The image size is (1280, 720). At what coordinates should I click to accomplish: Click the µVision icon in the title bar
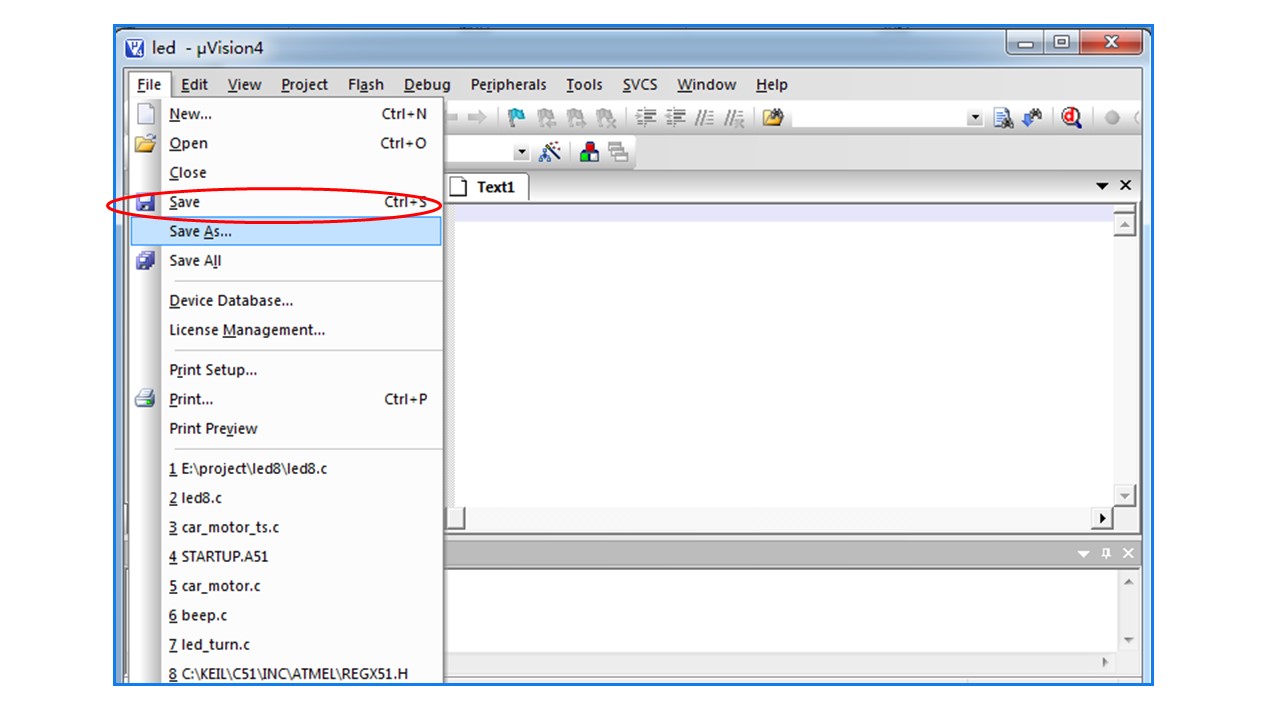point(135,48)
